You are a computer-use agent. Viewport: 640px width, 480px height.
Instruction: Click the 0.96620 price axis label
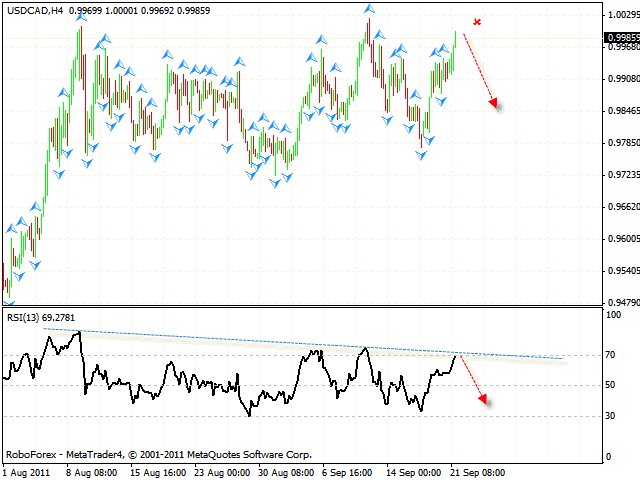(x=624, y=207)
